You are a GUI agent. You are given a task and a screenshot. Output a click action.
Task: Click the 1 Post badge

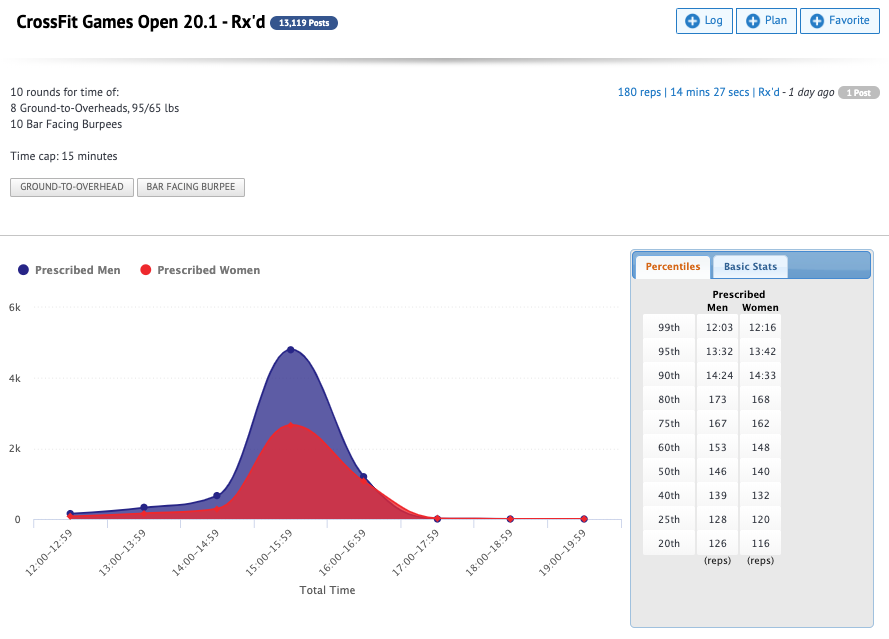point(858,92)
